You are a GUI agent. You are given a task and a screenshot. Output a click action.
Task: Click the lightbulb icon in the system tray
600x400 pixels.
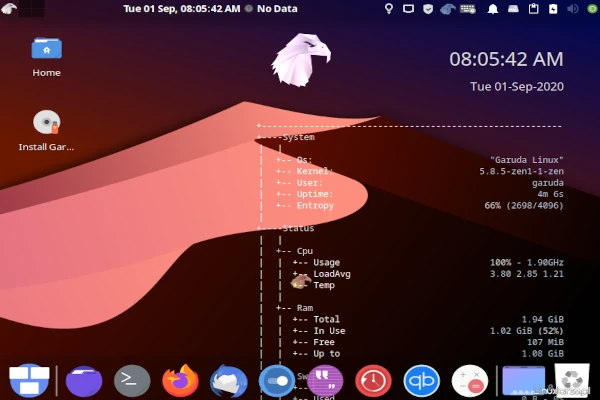pyautogui.click(x=389, y=8)
